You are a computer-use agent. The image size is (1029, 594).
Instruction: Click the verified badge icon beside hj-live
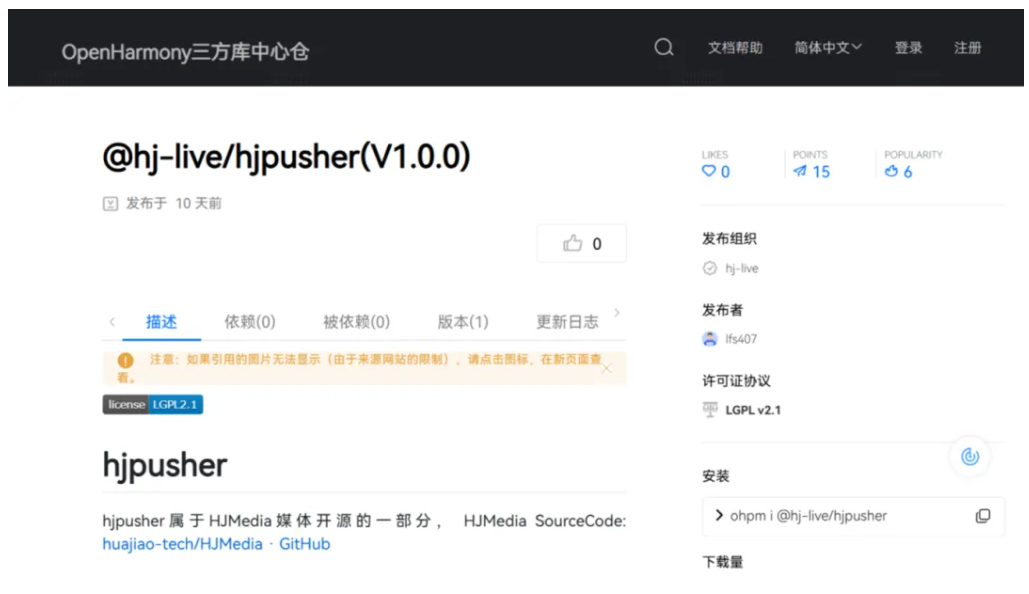709,268
